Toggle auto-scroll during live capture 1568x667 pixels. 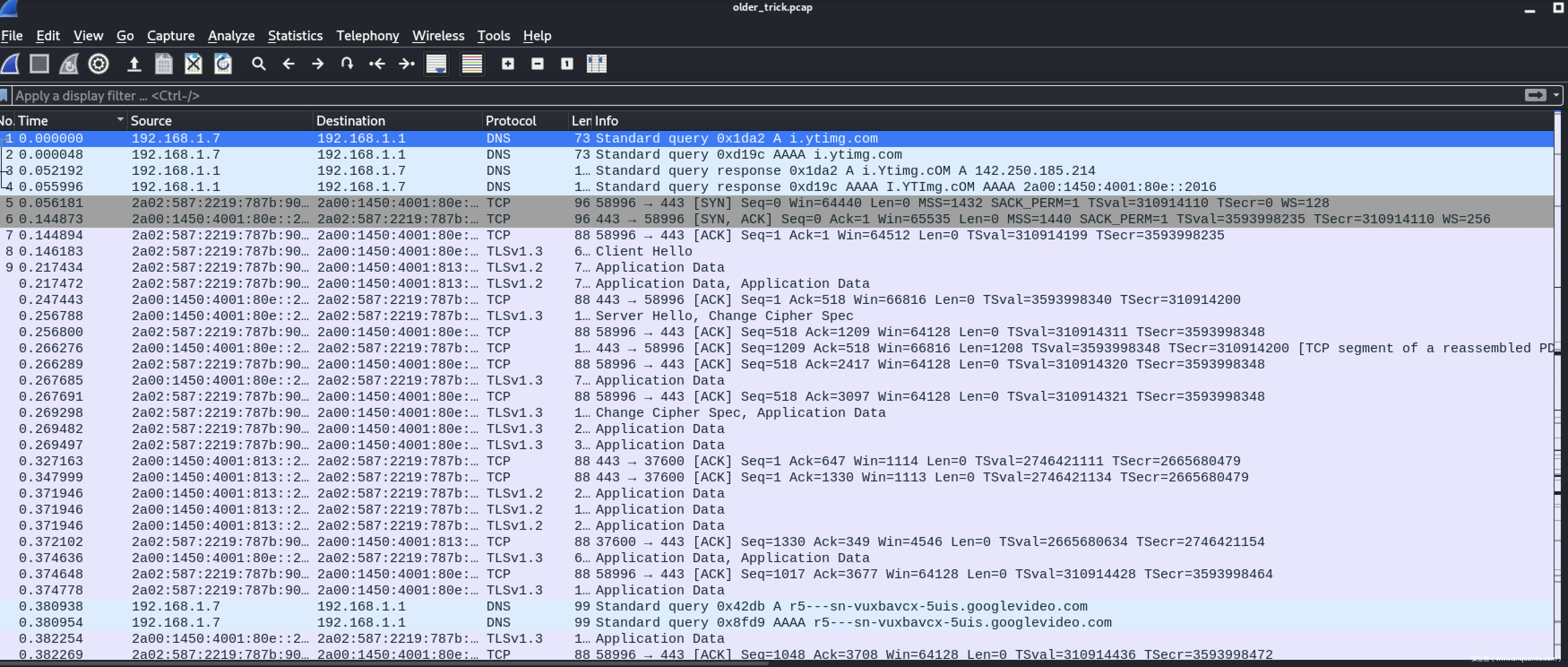point(436,64)
